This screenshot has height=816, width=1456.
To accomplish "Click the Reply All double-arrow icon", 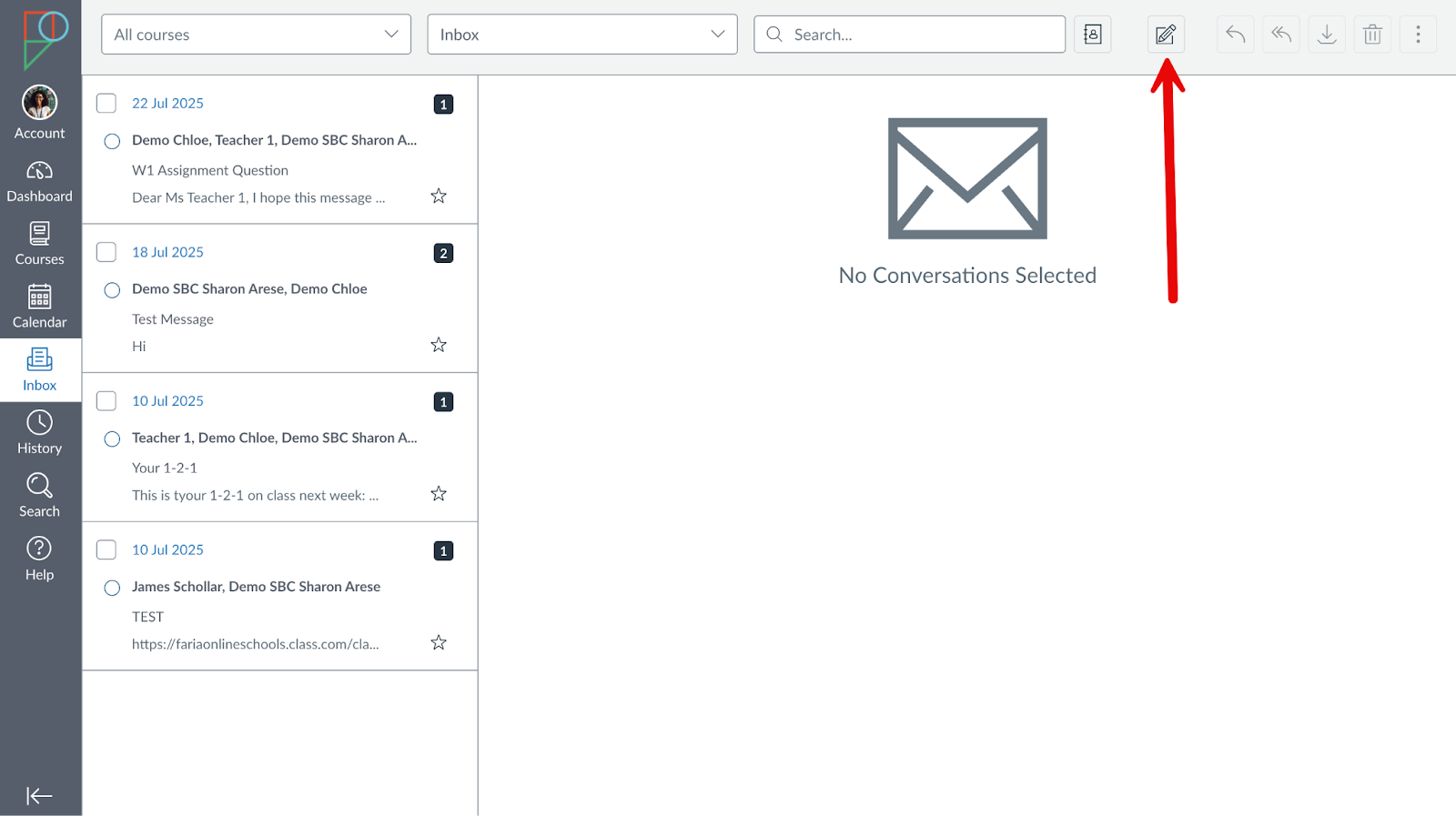I will [1280, 35].
